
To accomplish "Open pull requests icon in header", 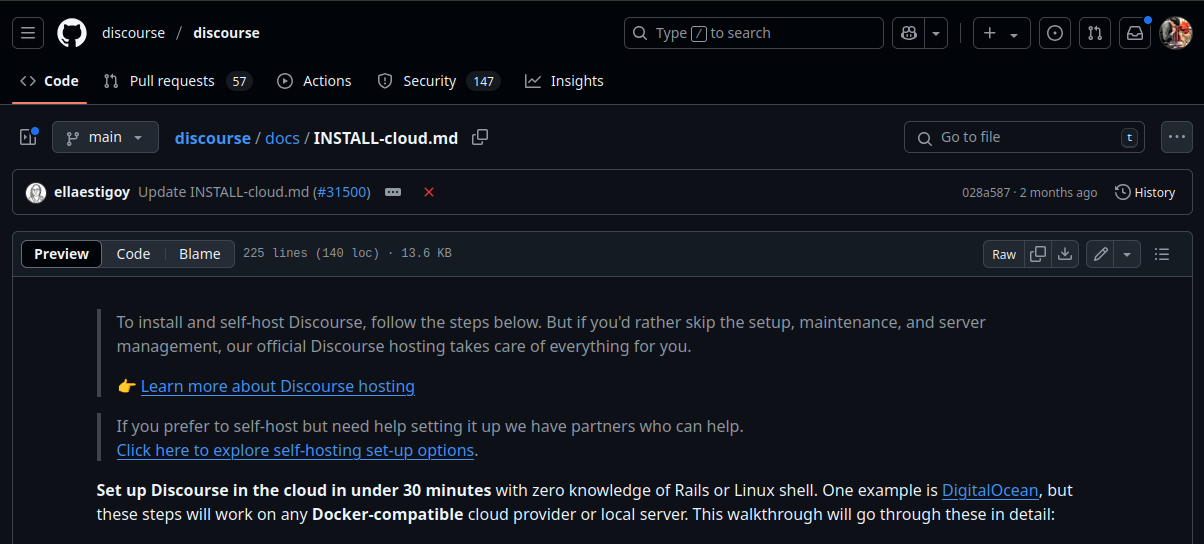I will [x=1095, y=33].
